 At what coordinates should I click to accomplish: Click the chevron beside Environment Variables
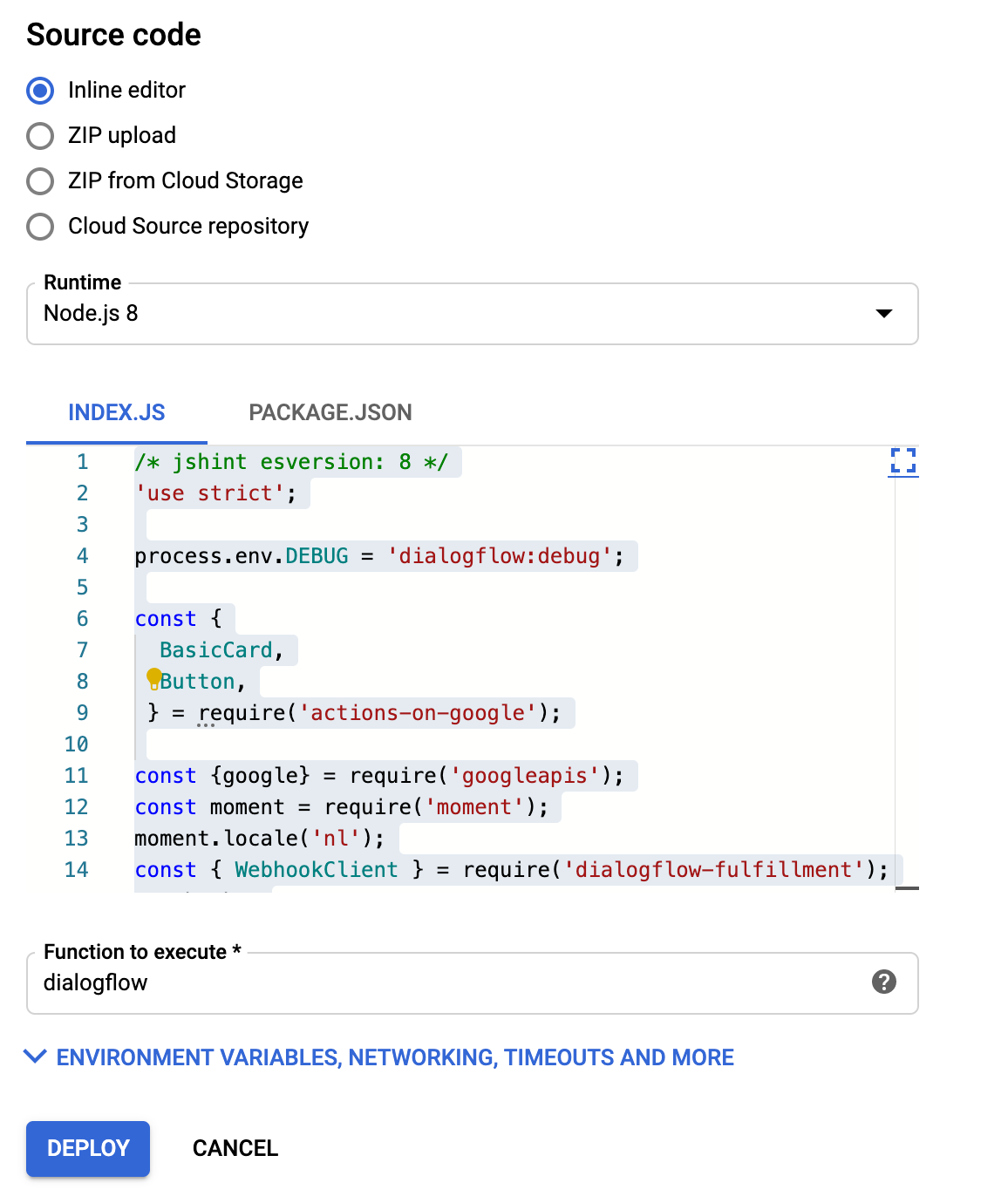[x=35, y=1057]
